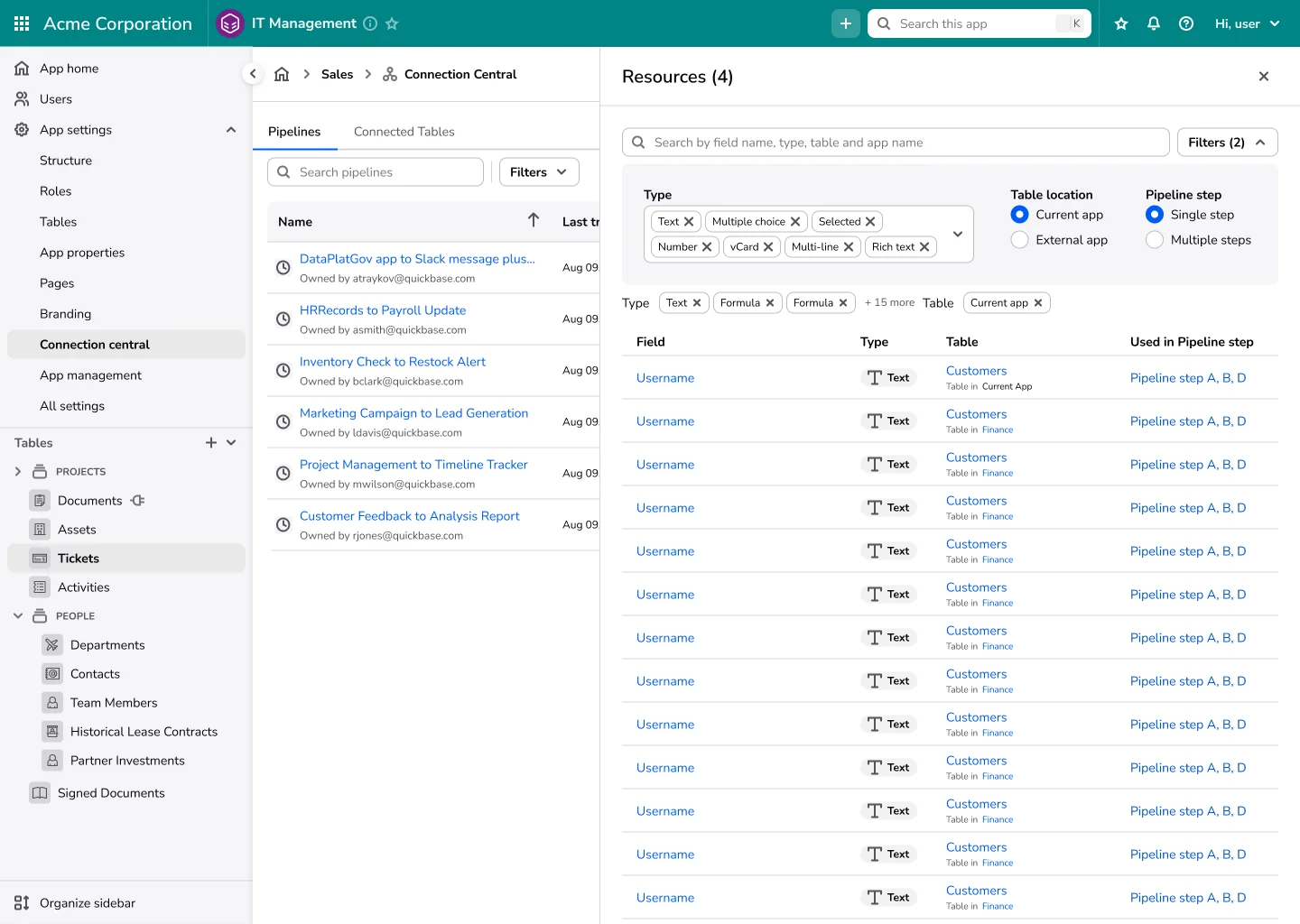Screen dimensions: 1300x924
Task: Click Search this app field
Action: 980,23
